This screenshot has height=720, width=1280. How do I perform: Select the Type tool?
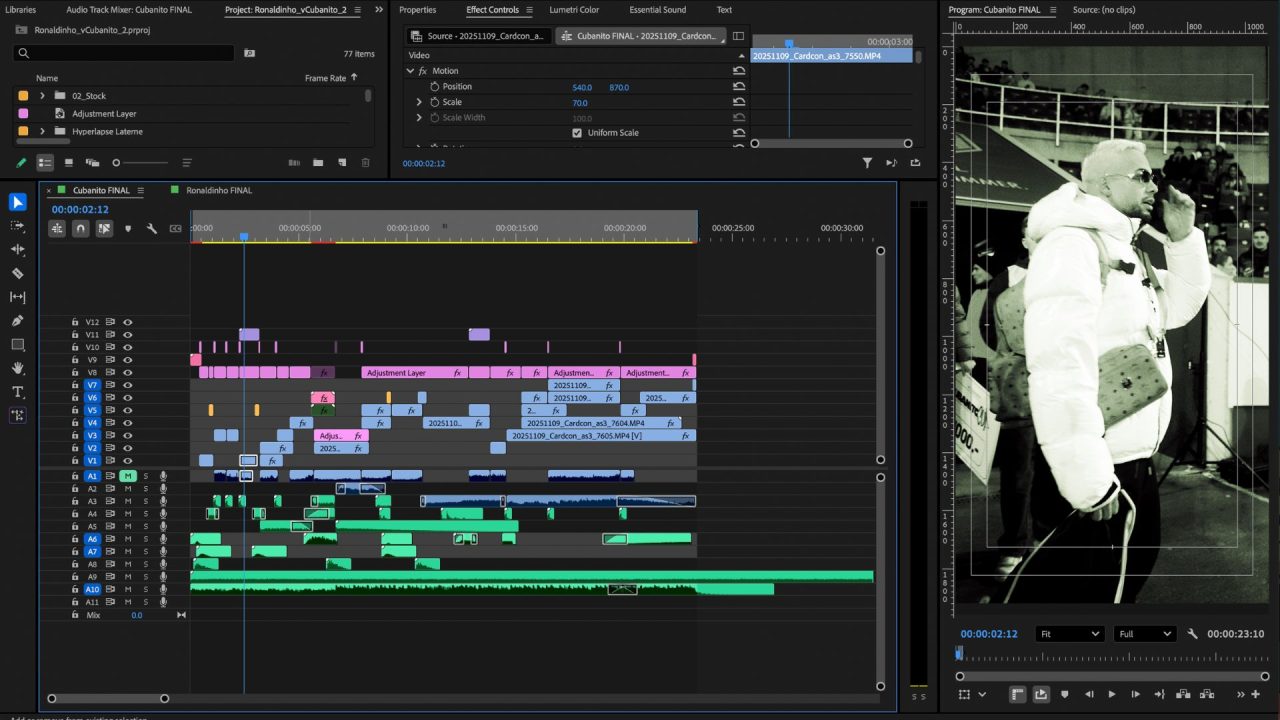(x=17, y=392)
